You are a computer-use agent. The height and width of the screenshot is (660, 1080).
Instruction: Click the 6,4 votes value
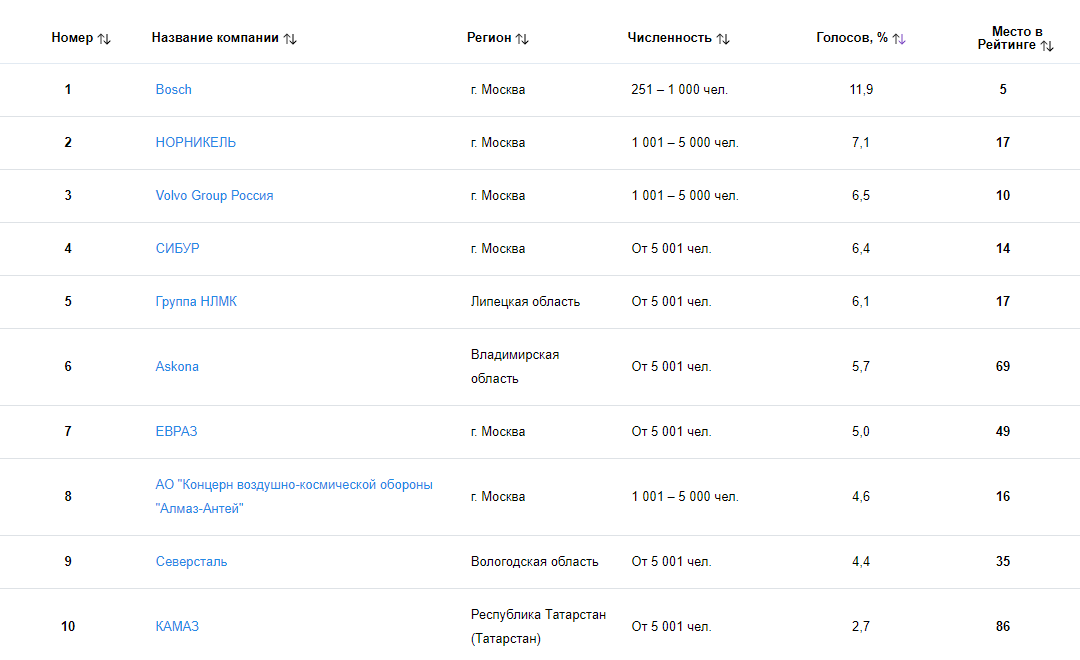pos(861,249)
